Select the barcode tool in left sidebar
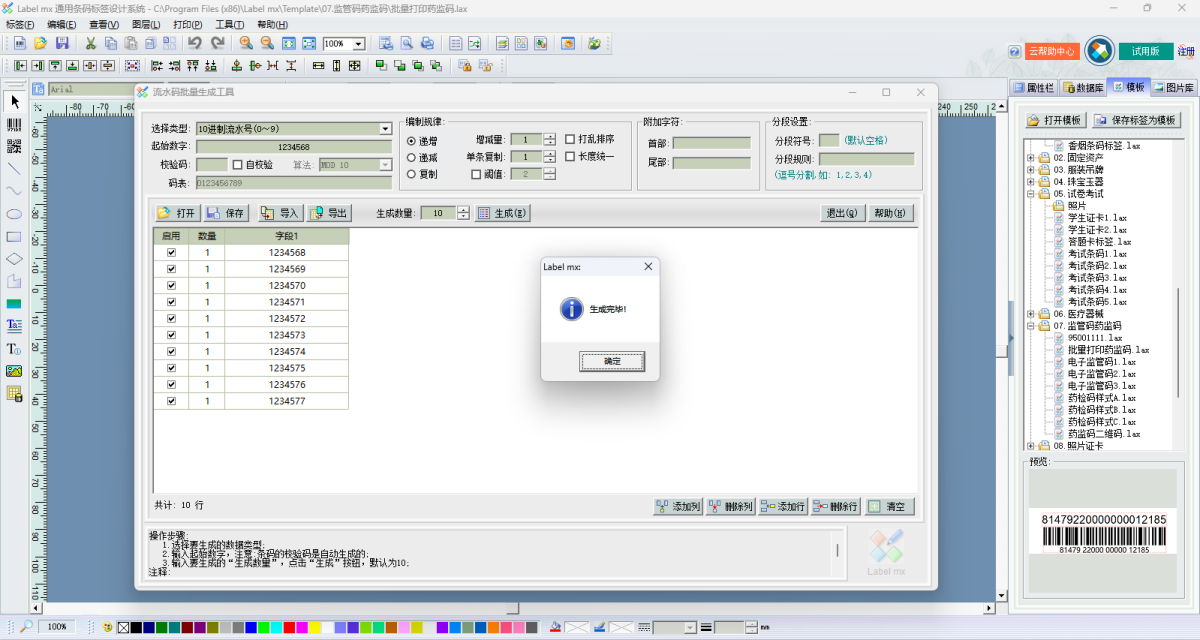Image resolution: width=1200 pixels, height=640 pixels. coord(14,125)
